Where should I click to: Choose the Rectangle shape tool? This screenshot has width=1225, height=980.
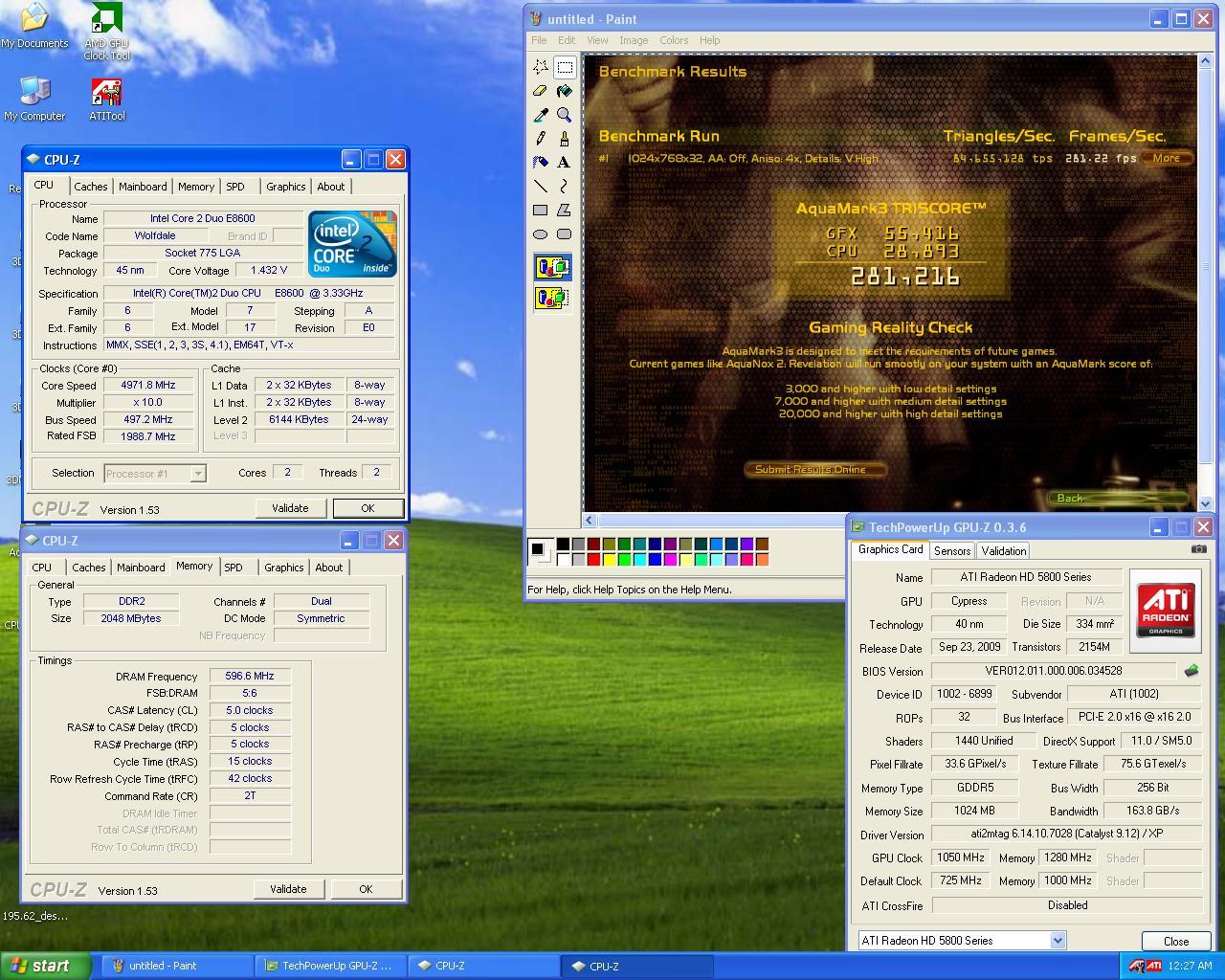click(541, 211)
